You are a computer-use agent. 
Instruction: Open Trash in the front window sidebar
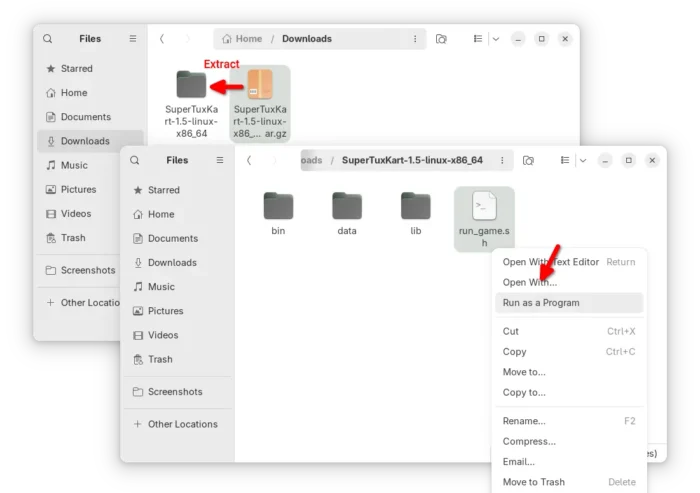(160, 359)
